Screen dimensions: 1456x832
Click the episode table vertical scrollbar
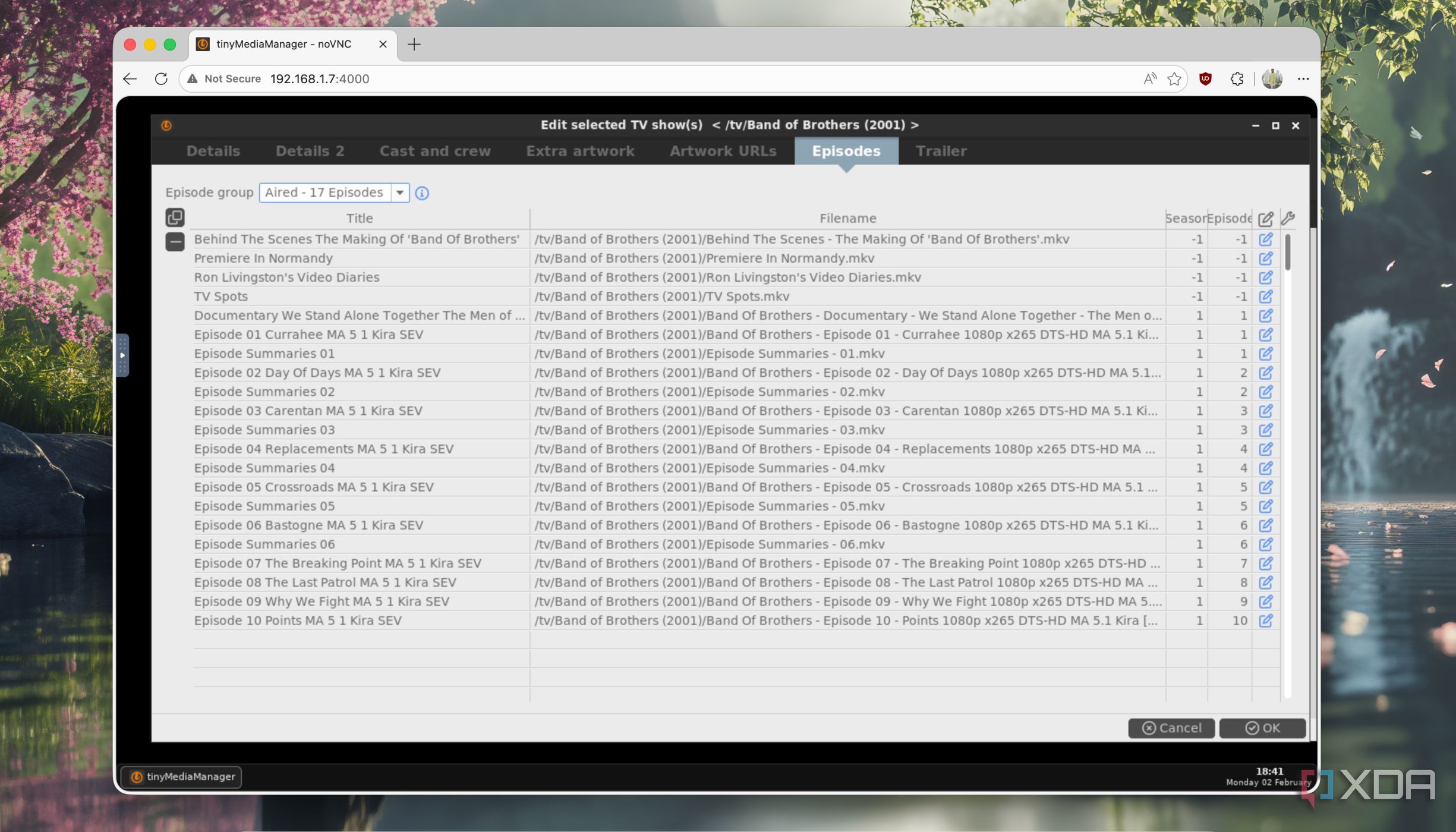click(1287, 252)
